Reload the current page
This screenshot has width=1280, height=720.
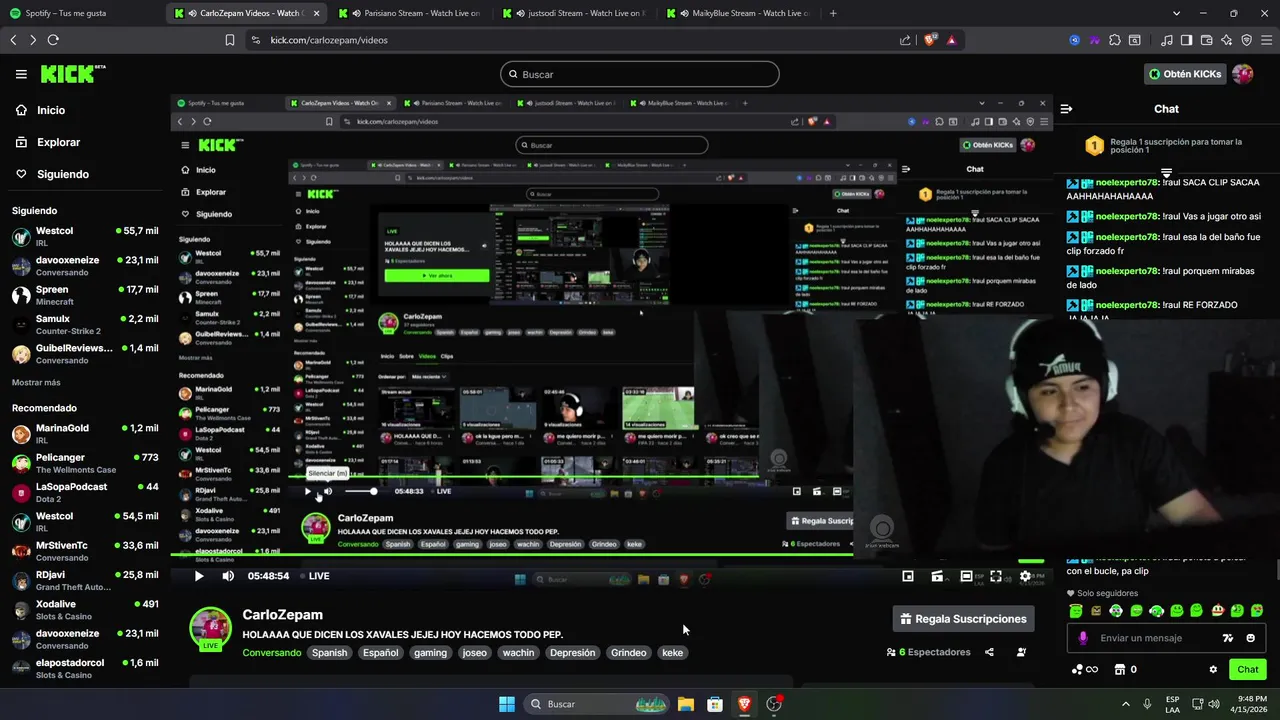pyautogui.click(x=53, y=40)
